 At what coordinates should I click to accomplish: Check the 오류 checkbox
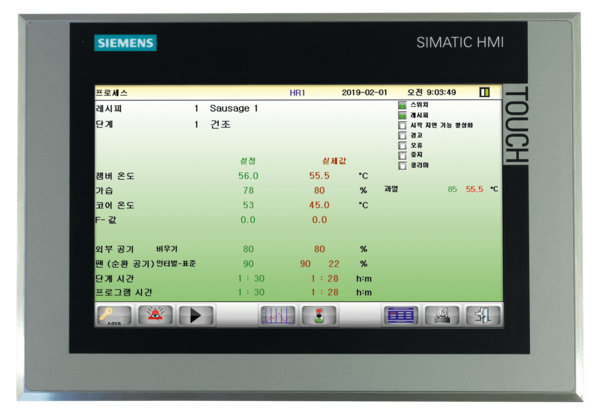pyautogui.click(x=402, y=145)
